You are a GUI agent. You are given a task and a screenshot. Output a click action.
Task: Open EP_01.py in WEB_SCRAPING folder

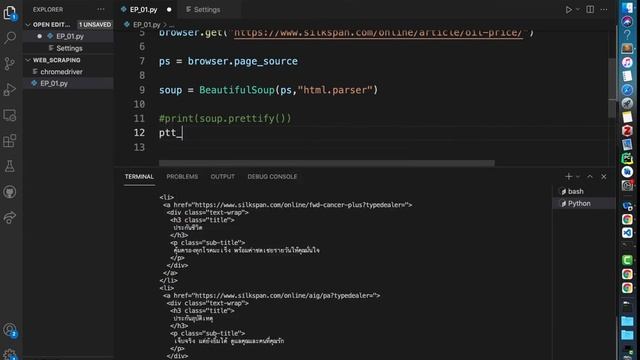pyautogui.click(x=54, y=83)
